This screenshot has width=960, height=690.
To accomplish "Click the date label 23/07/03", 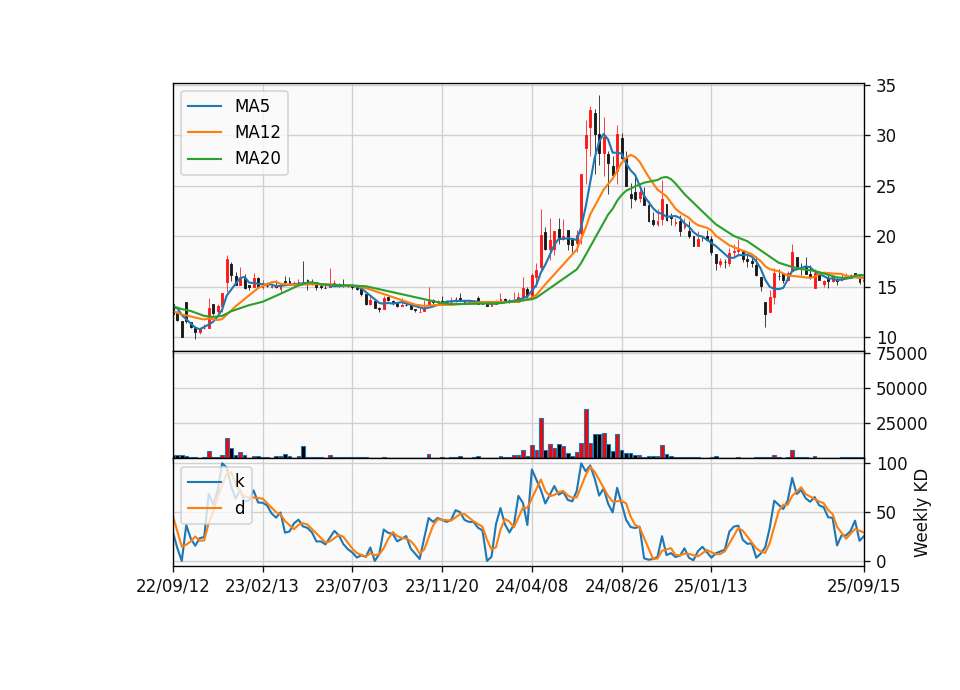I will click(351, 587).
